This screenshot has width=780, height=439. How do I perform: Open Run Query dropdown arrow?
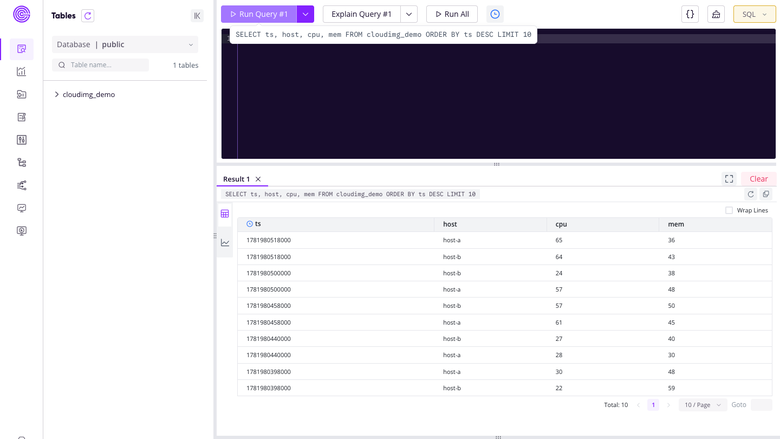305,14
